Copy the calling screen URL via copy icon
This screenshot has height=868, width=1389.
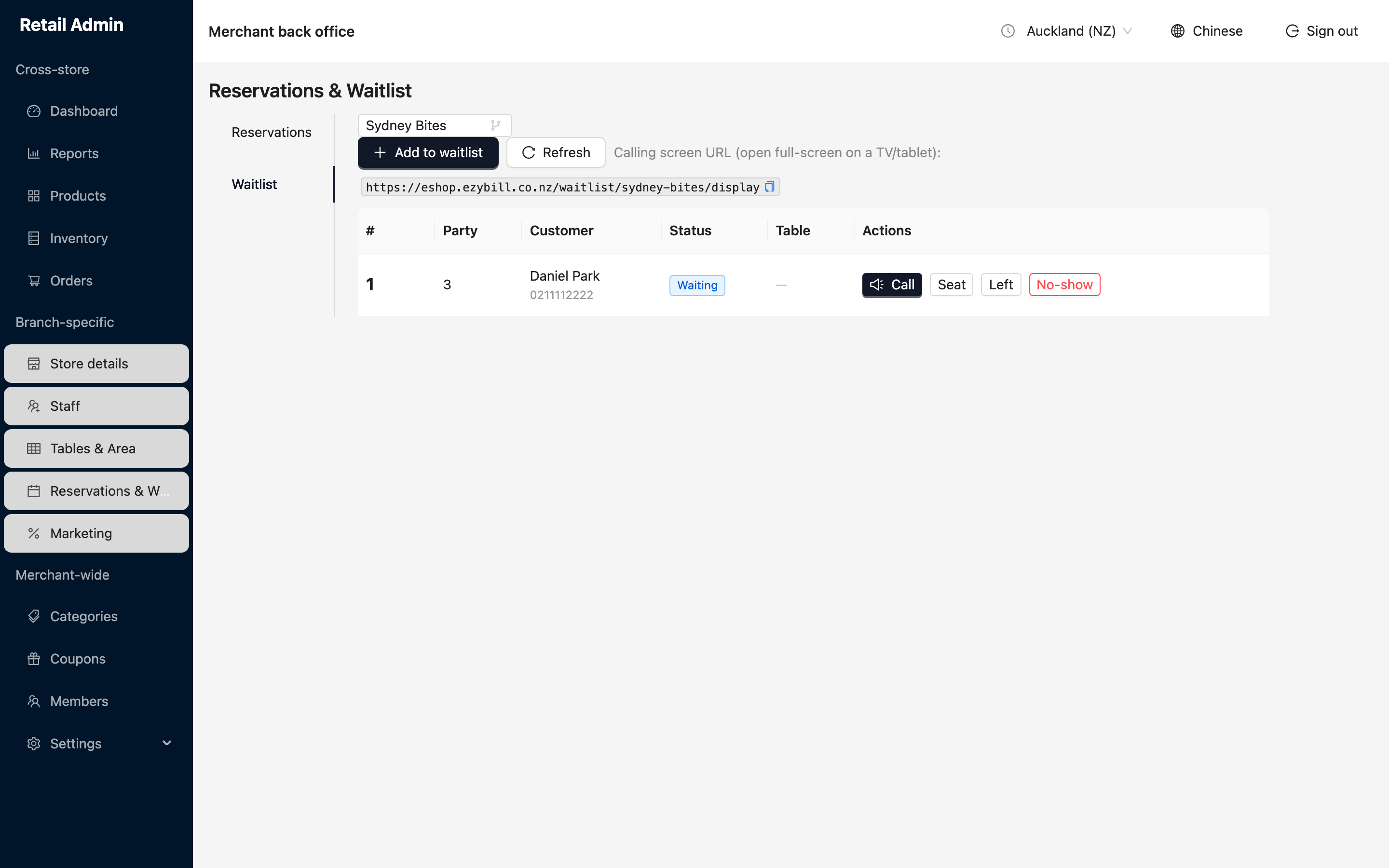[x=770, y=187]
